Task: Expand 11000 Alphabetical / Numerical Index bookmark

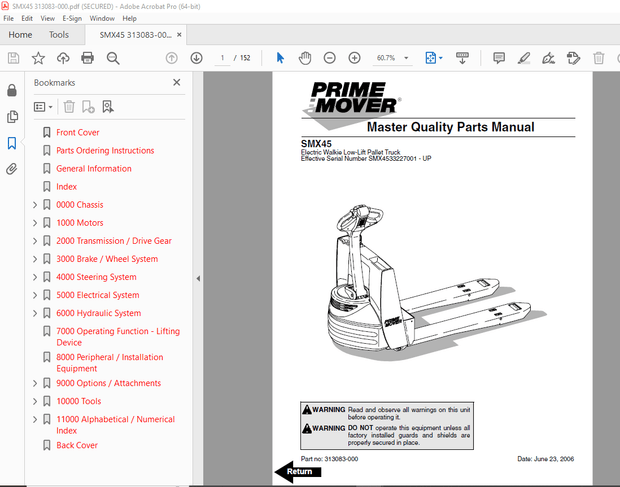Action: 35,419
